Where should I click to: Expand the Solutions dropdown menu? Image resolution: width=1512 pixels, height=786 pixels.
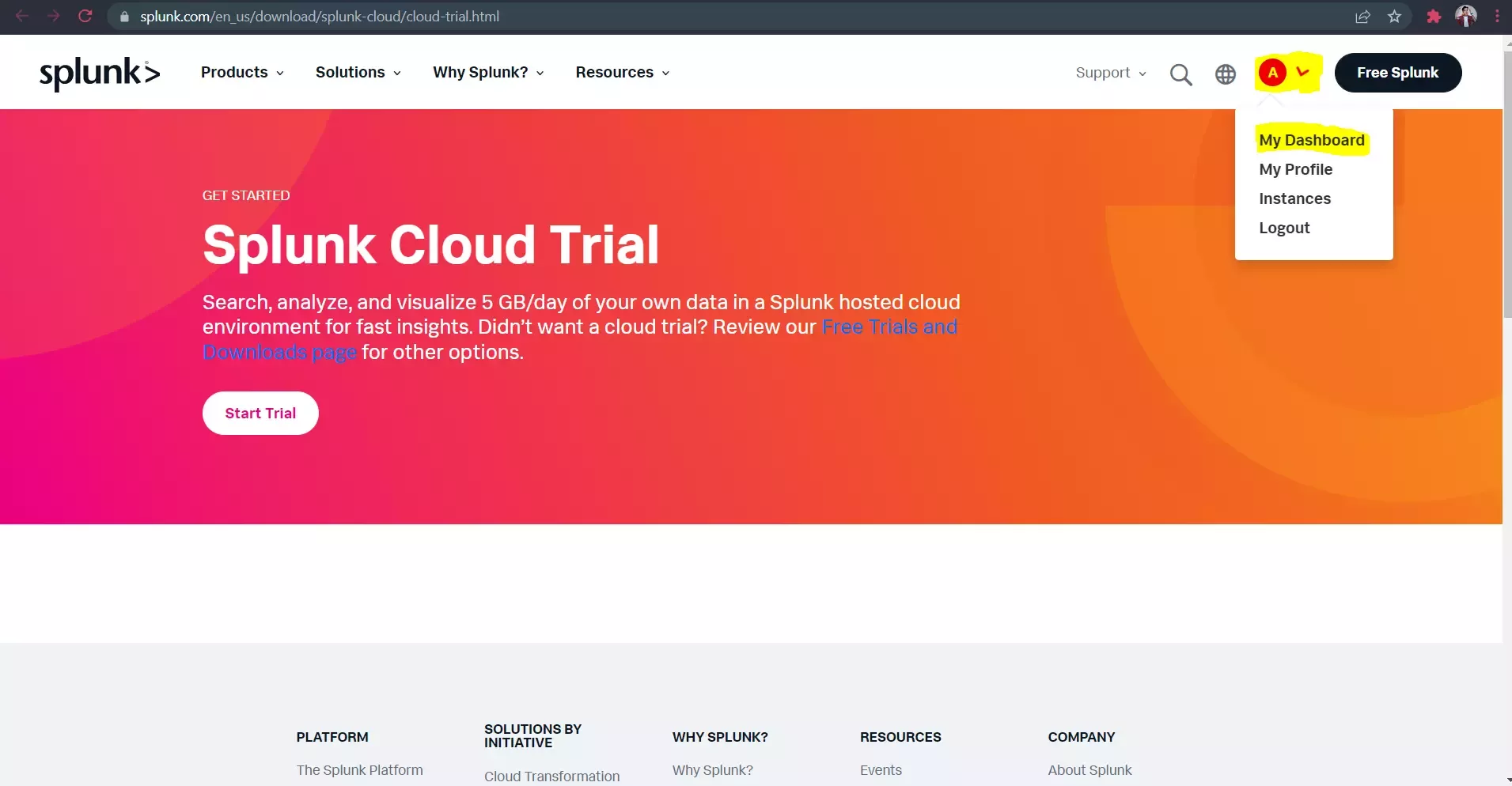pos(358,73)
